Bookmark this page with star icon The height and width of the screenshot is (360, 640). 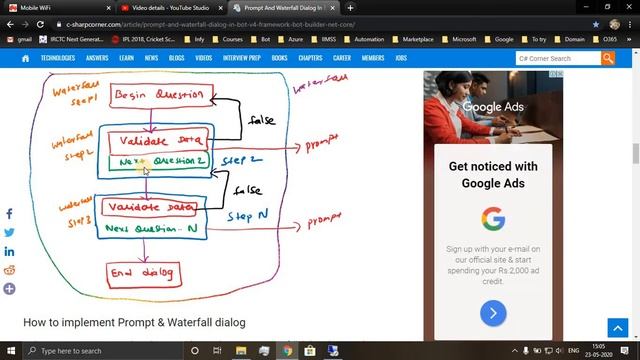coord(596,24)
